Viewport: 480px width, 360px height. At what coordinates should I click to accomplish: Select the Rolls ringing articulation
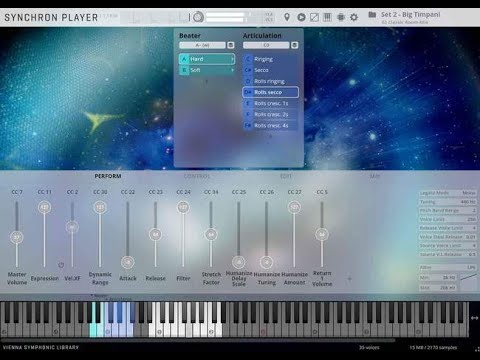[x=270, y=81]
